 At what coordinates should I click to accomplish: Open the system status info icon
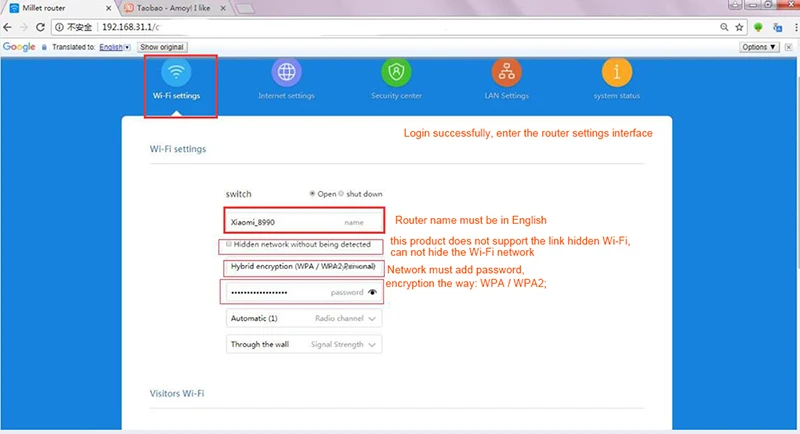pos(617,72)
